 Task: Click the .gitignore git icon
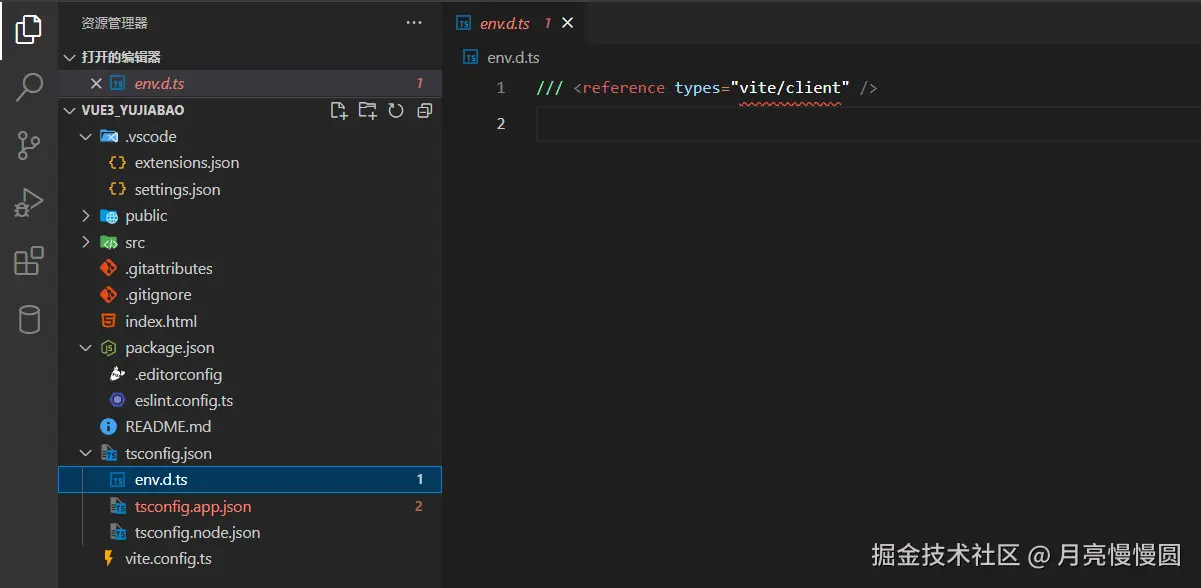click(108, 295)
